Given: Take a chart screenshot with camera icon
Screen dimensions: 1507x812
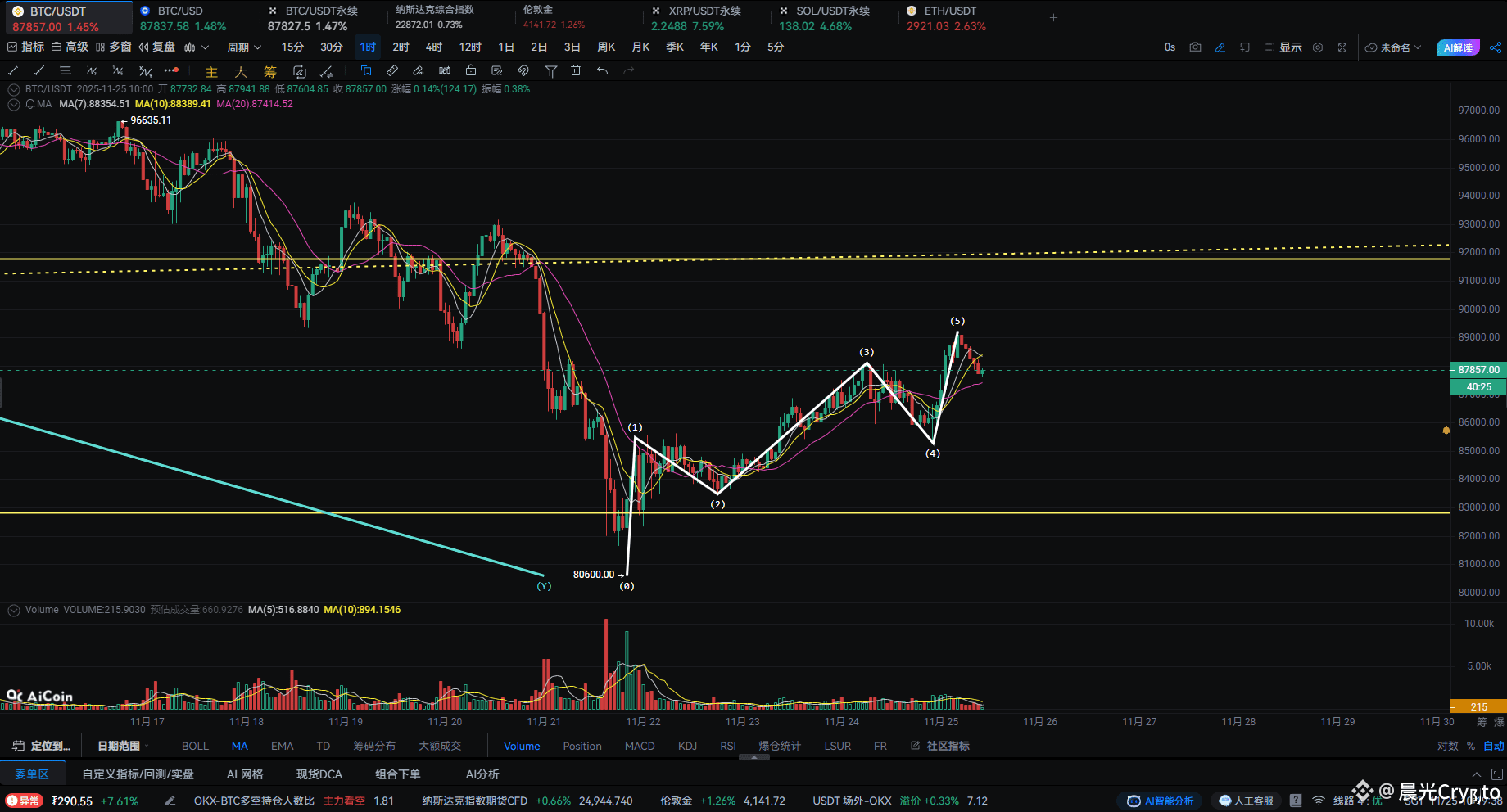Looking at the screenshot, I should coord(1196,47).
